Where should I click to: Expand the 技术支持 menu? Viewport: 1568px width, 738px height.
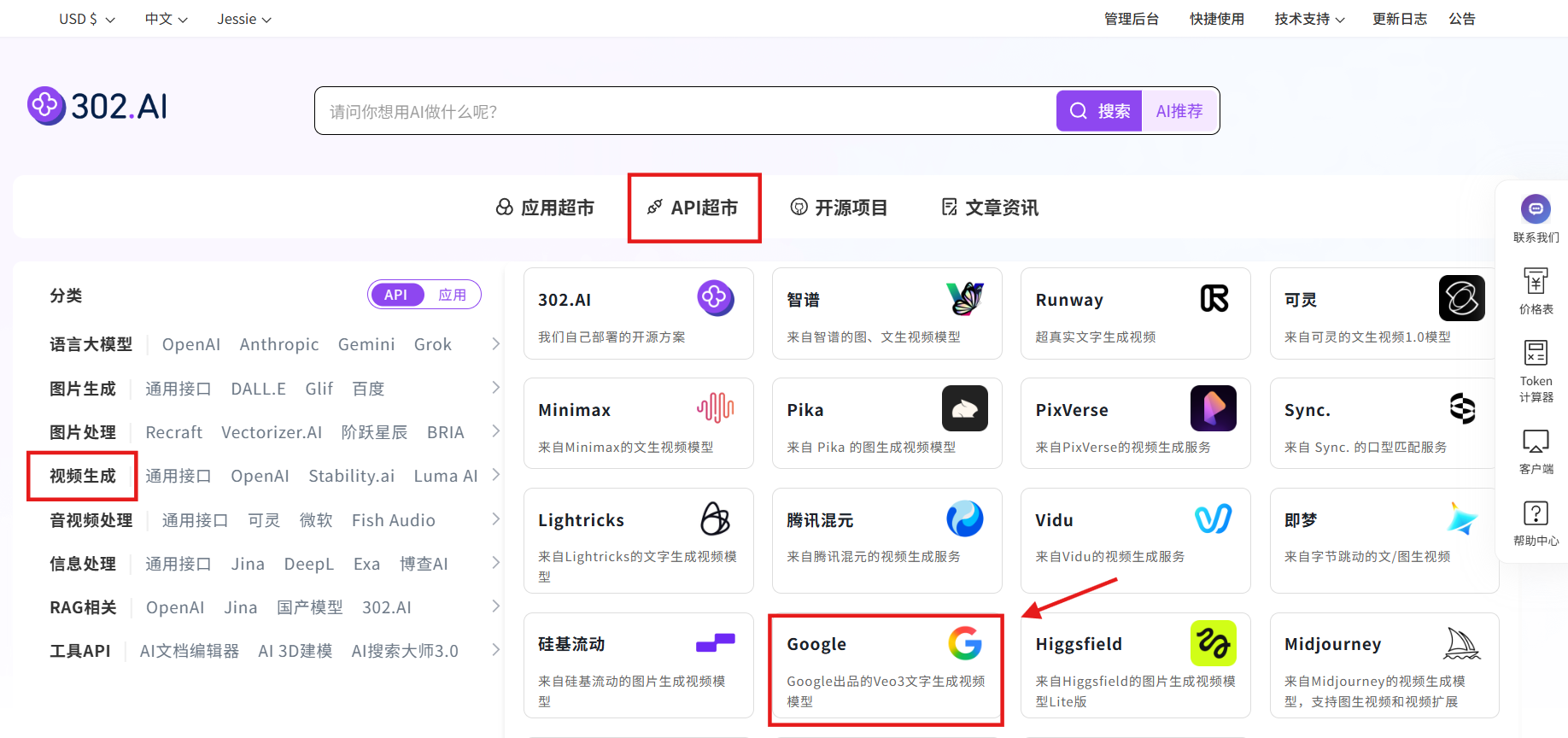pyautogui.click(x=1308, y=19)
